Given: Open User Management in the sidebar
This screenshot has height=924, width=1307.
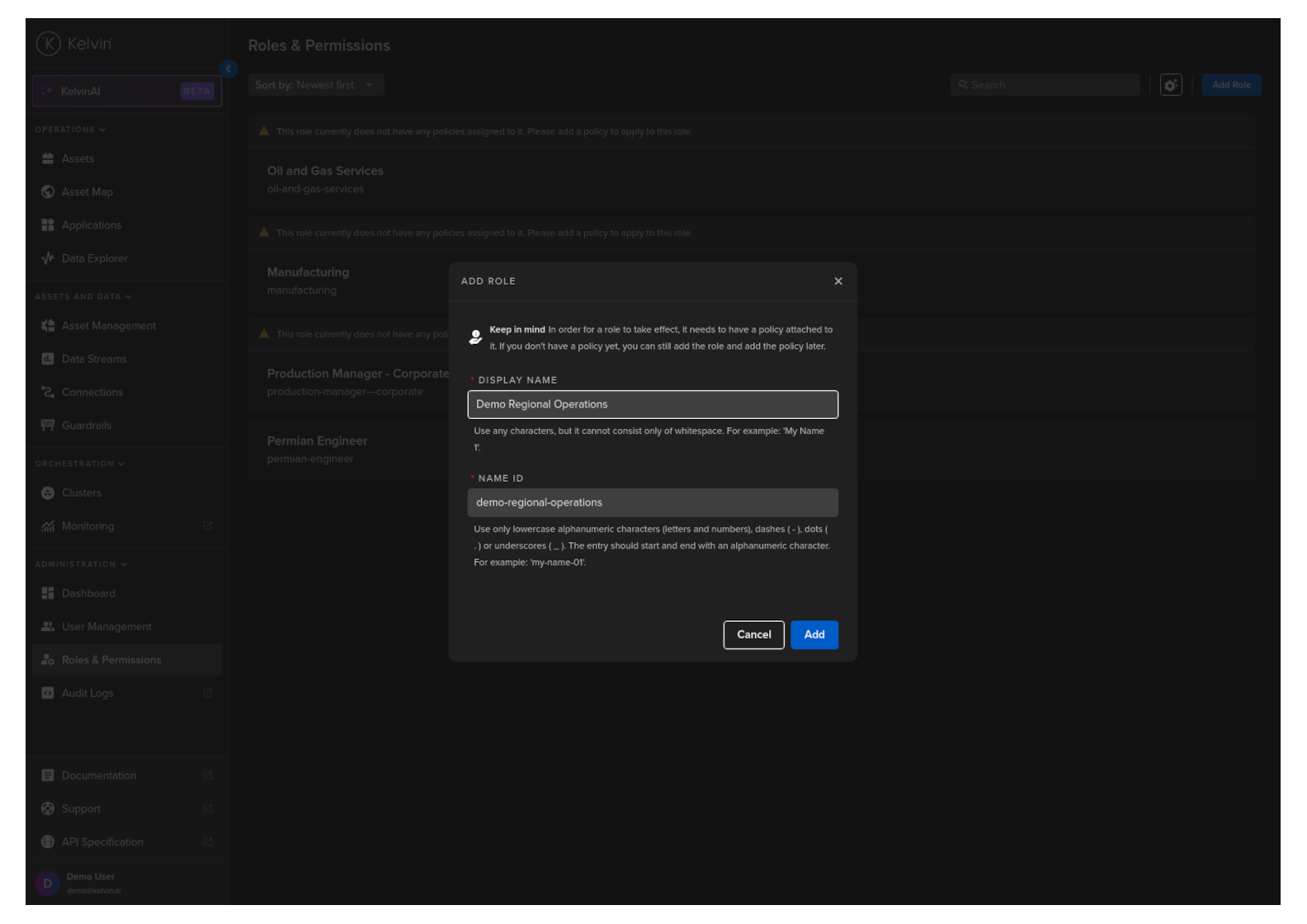Looking at the screenshot, I should [106, 627].
